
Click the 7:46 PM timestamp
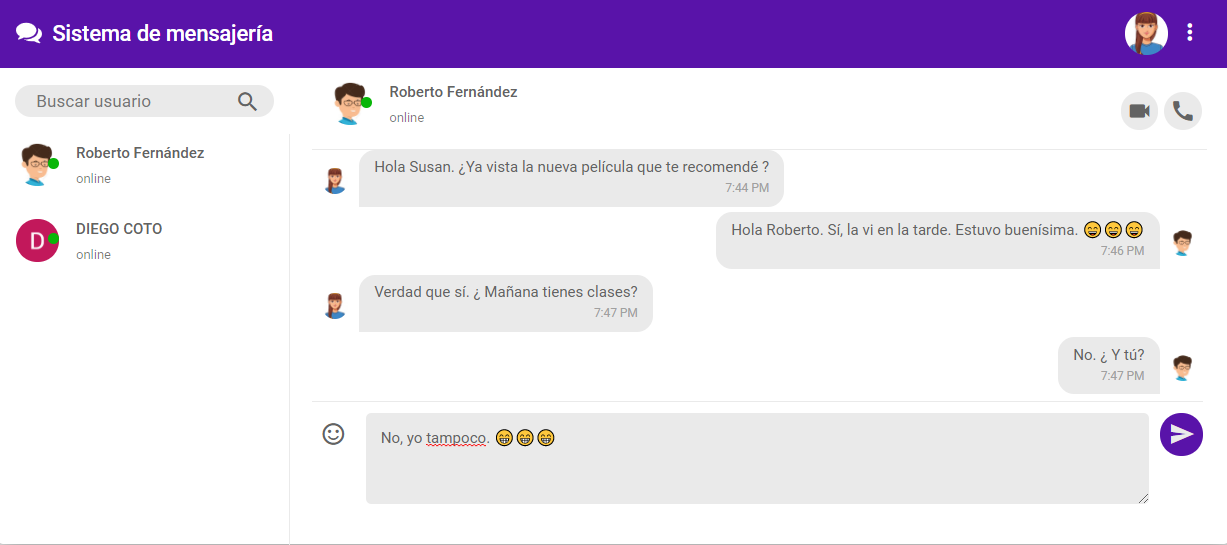pos(1122,251)
